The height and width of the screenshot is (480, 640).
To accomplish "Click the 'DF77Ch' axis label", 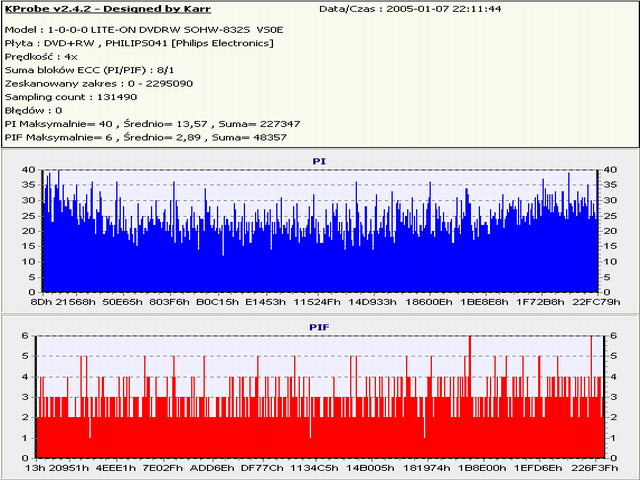I will point(262,468).
